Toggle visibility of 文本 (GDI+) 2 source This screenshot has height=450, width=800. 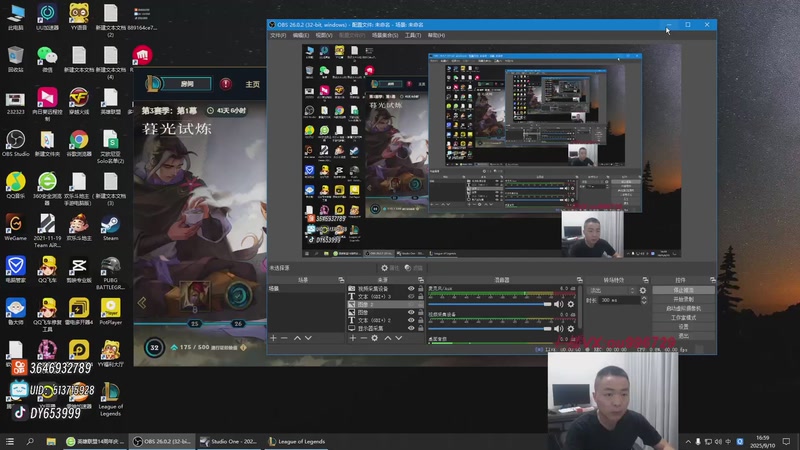click(411, 320)
